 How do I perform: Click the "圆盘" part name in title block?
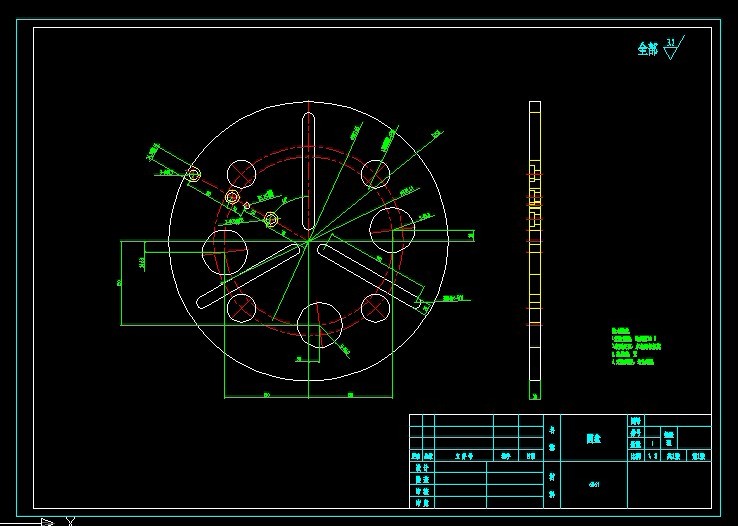594,438
